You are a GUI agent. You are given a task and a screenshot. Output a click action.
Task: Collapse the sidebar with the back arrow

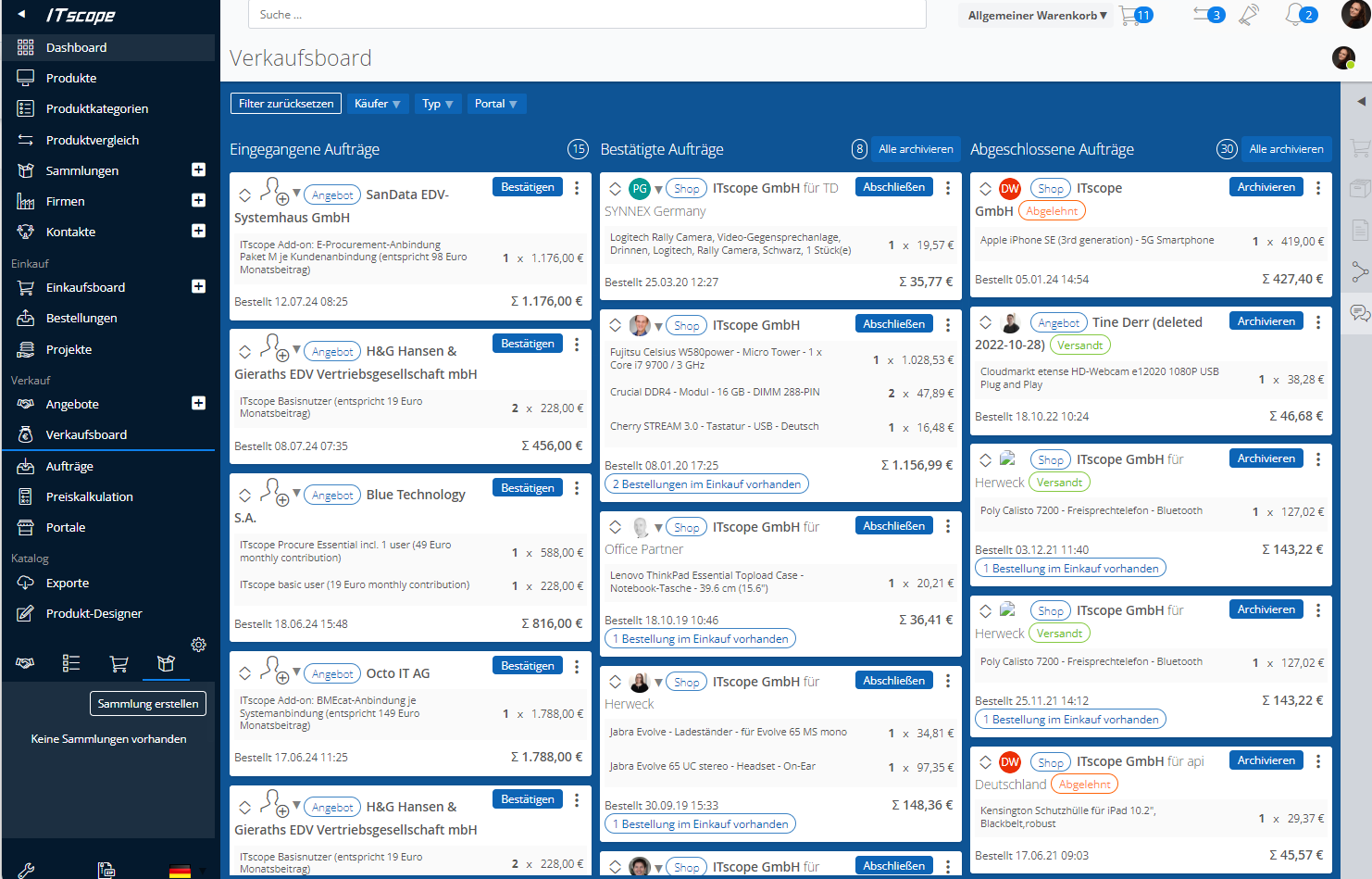(21, 15)
